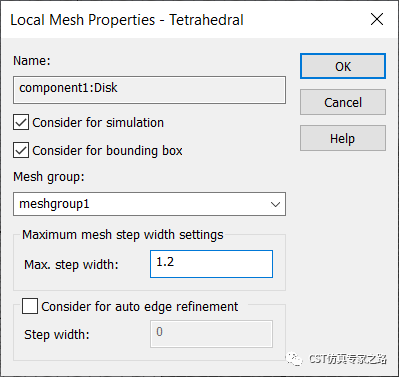Click the Consider for simulation label text

click(98, 123)
